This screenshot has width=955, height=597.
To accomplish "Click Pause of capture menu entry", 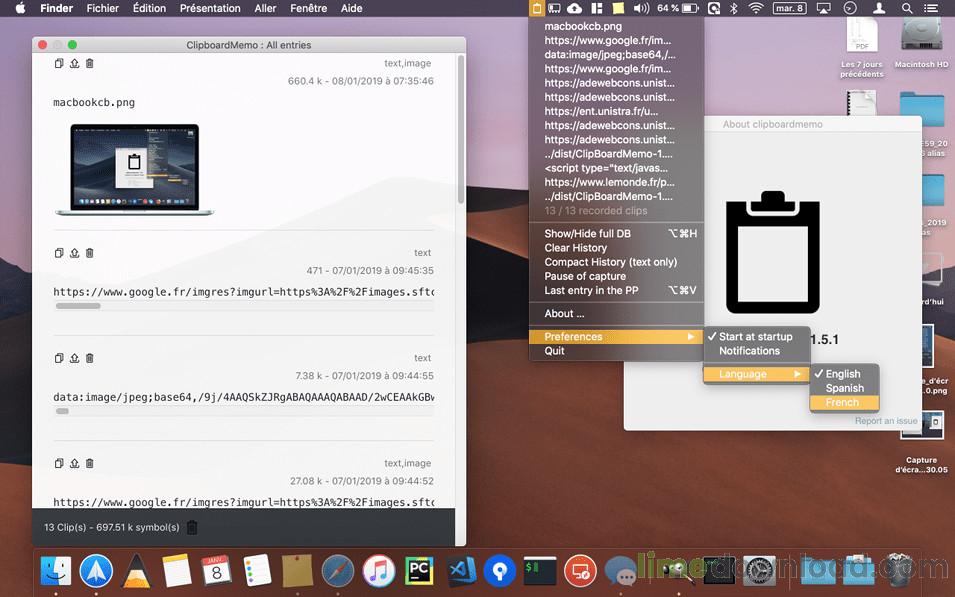I will point(585,276).
